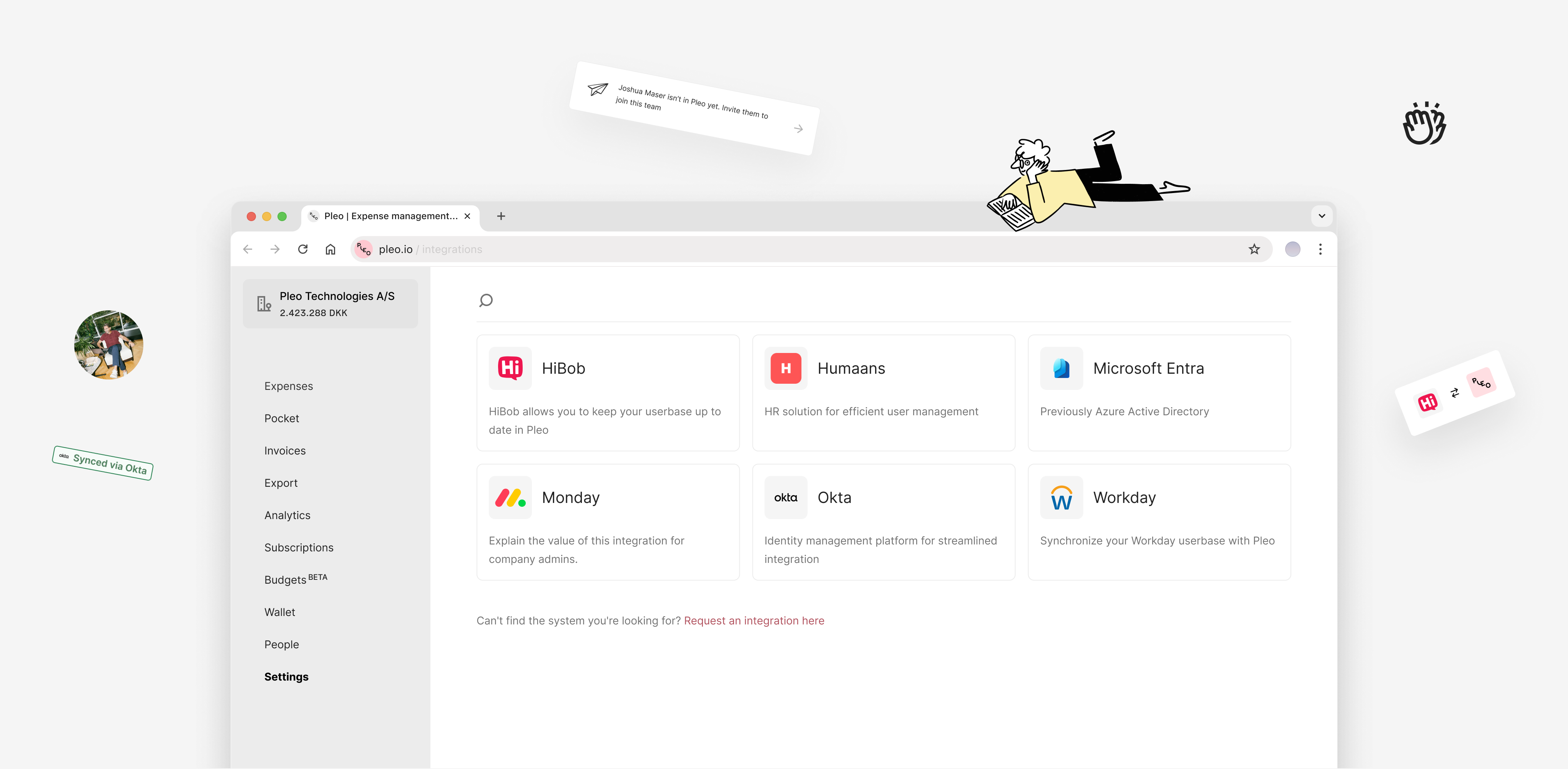The height and width of the screenshot is (769, 1568).
Task: Reload the page with the refresh icon
Action: coord(302,249)
